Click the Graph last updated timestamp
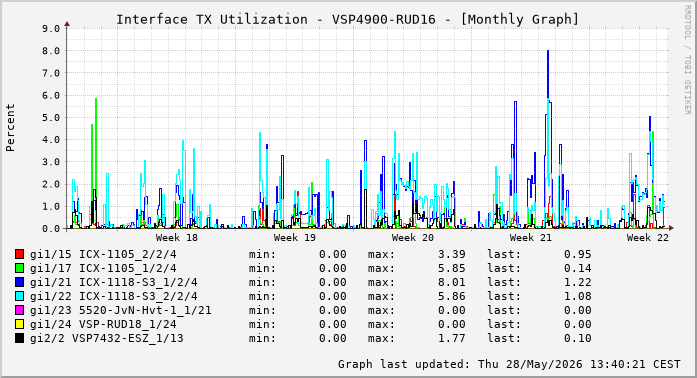Screen dimensions: 697x378 point(509,364)
